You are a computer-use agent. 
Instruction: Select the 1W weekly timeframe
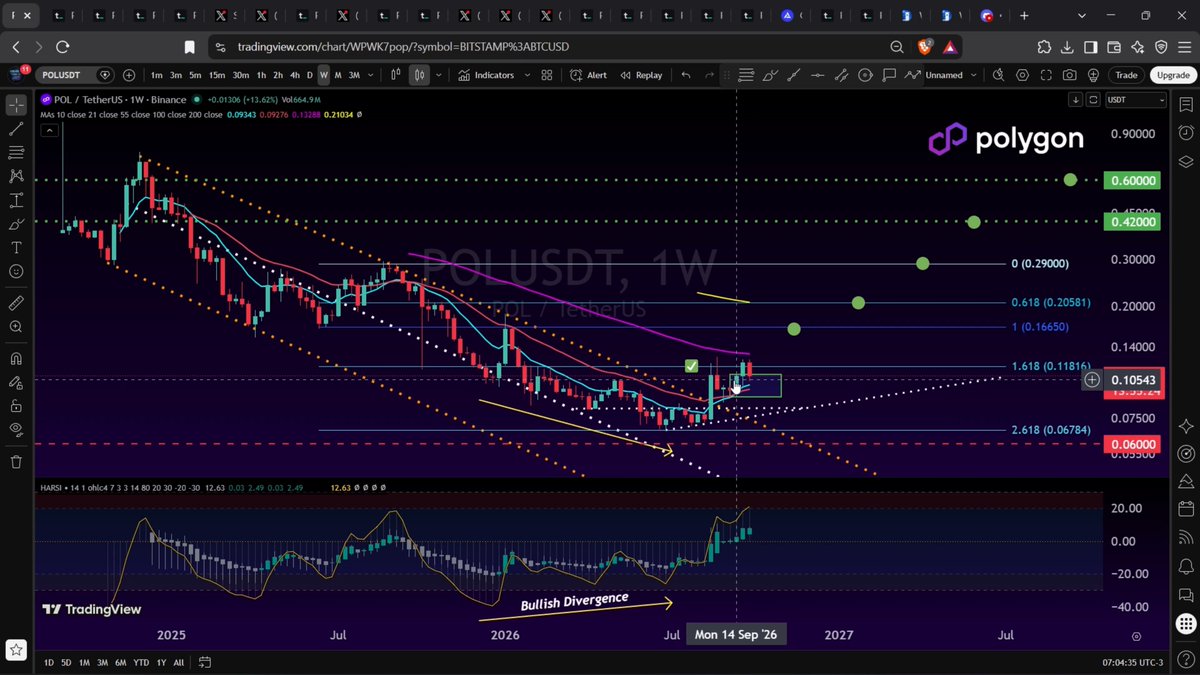[x=323, y=75]
